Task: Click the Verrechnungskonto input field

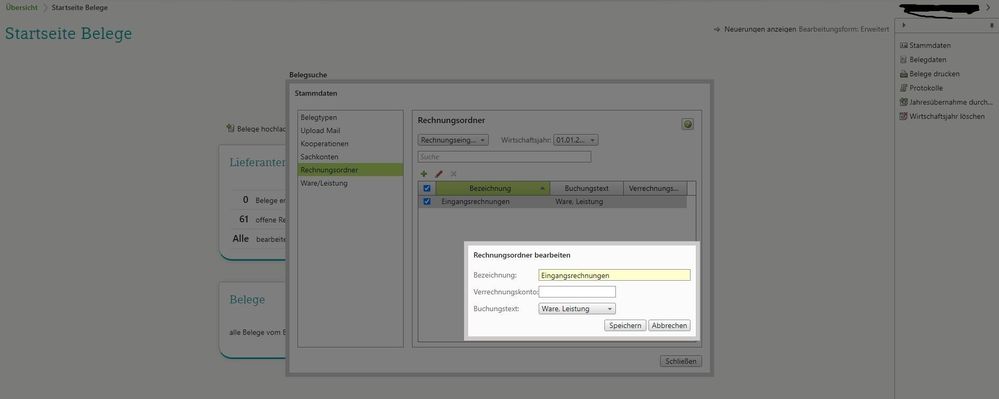Action: tap(577, 292)
